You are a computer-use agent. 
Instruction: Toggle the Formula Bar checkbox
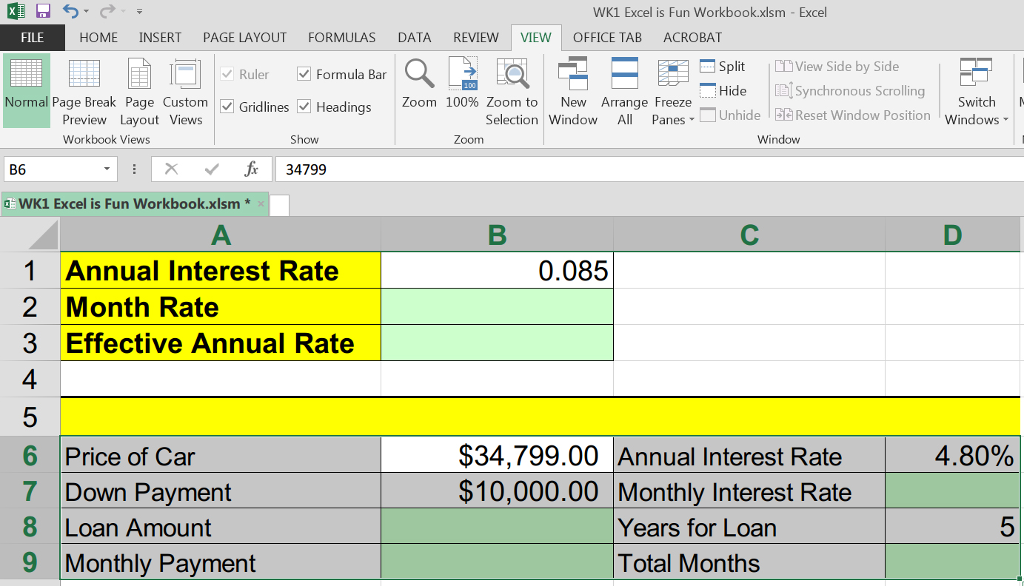click(304, 74)
